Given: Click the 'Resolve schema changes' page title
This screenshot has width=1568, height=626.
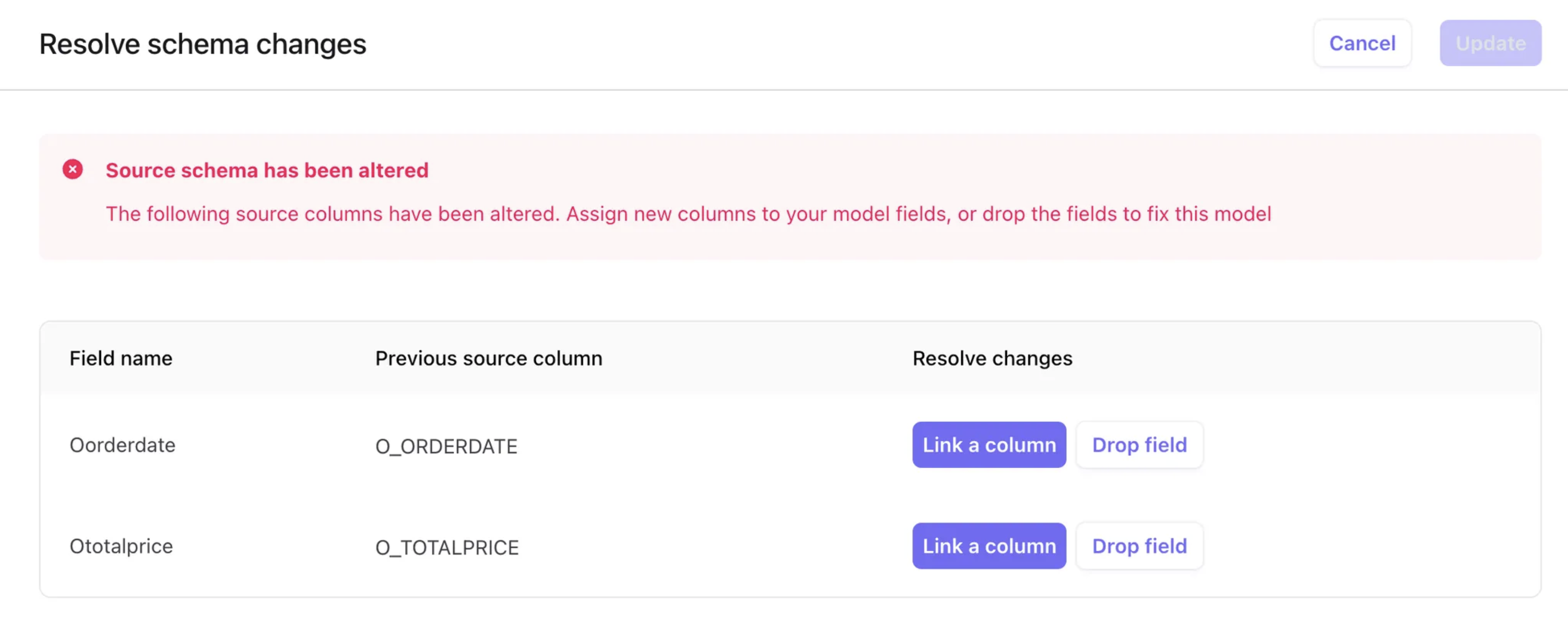Looking at the screenshot, I should (x=203, y=45).
